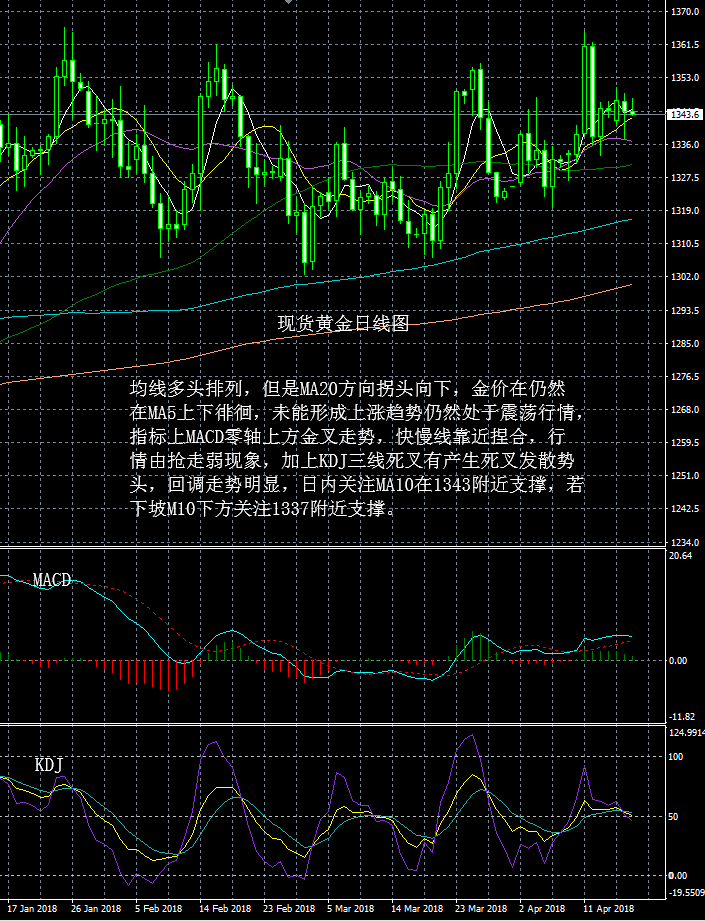Viewport: 705px width, 921px height.
Task: Click the date label 26 Jan 2018
Action: [x=96, y=909]
